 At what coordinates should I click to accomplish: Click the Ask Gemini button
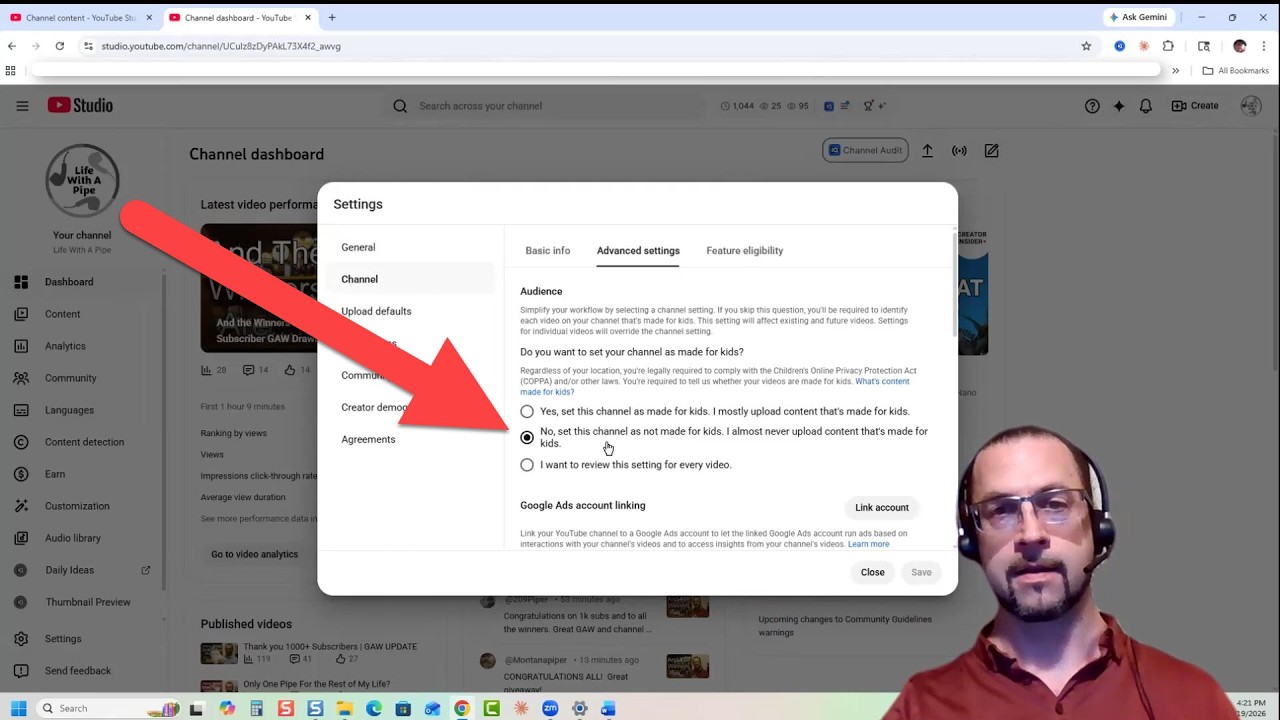click(1138, 17)
